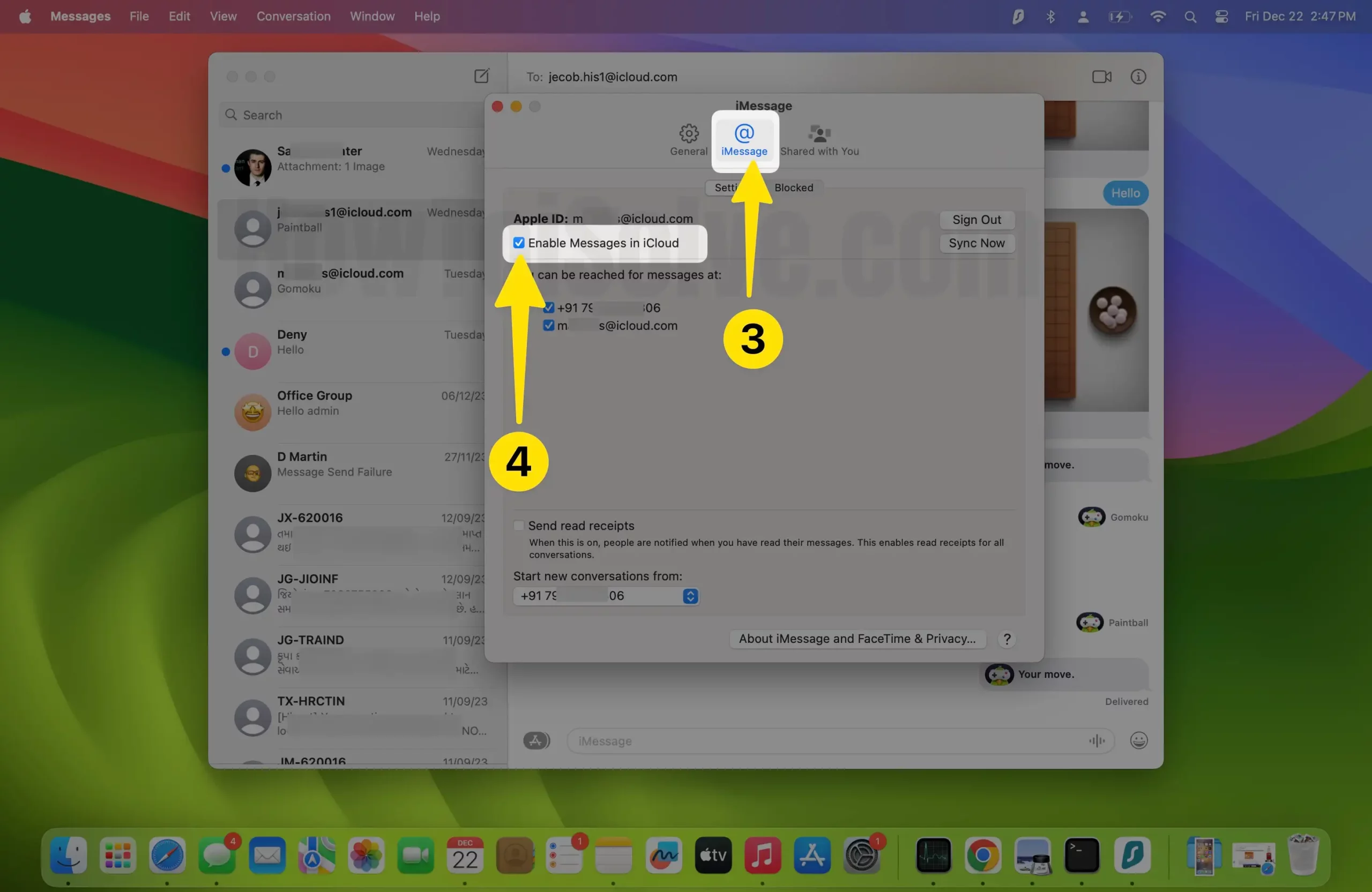Click the compose new message icon
The width and height of the screenshot is (1372, 892).
481,76
